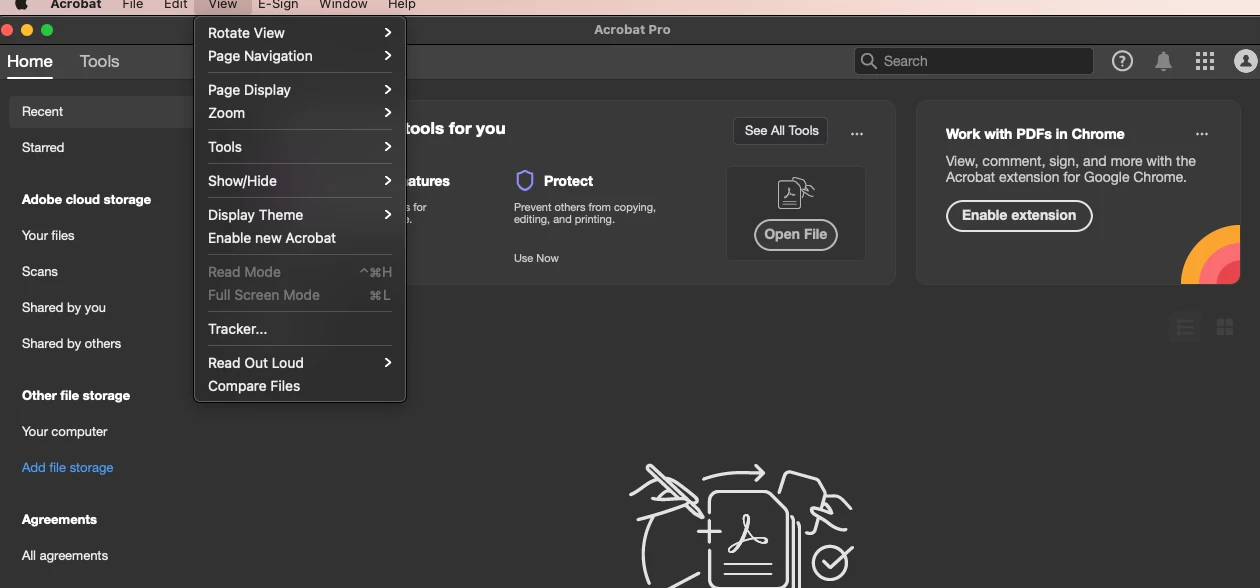Click the search magnifier icon

[x=868, y=61]
